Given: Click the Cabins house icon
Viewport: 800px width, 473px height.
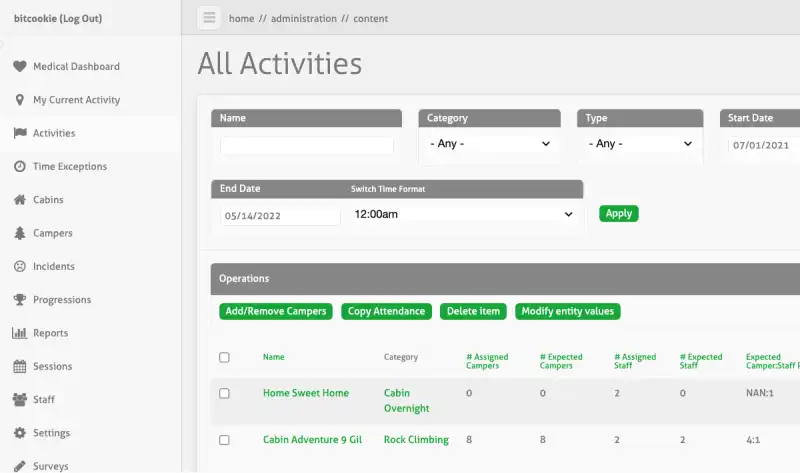Looking at the screenshot, I should coord(19,200).
